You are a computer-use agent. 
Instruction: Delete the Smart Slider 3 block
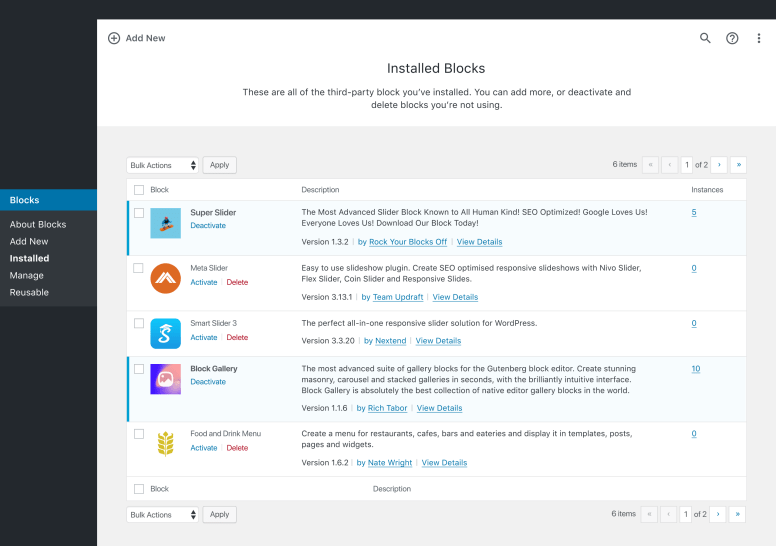pyautogui.click(x=237, y=338)
